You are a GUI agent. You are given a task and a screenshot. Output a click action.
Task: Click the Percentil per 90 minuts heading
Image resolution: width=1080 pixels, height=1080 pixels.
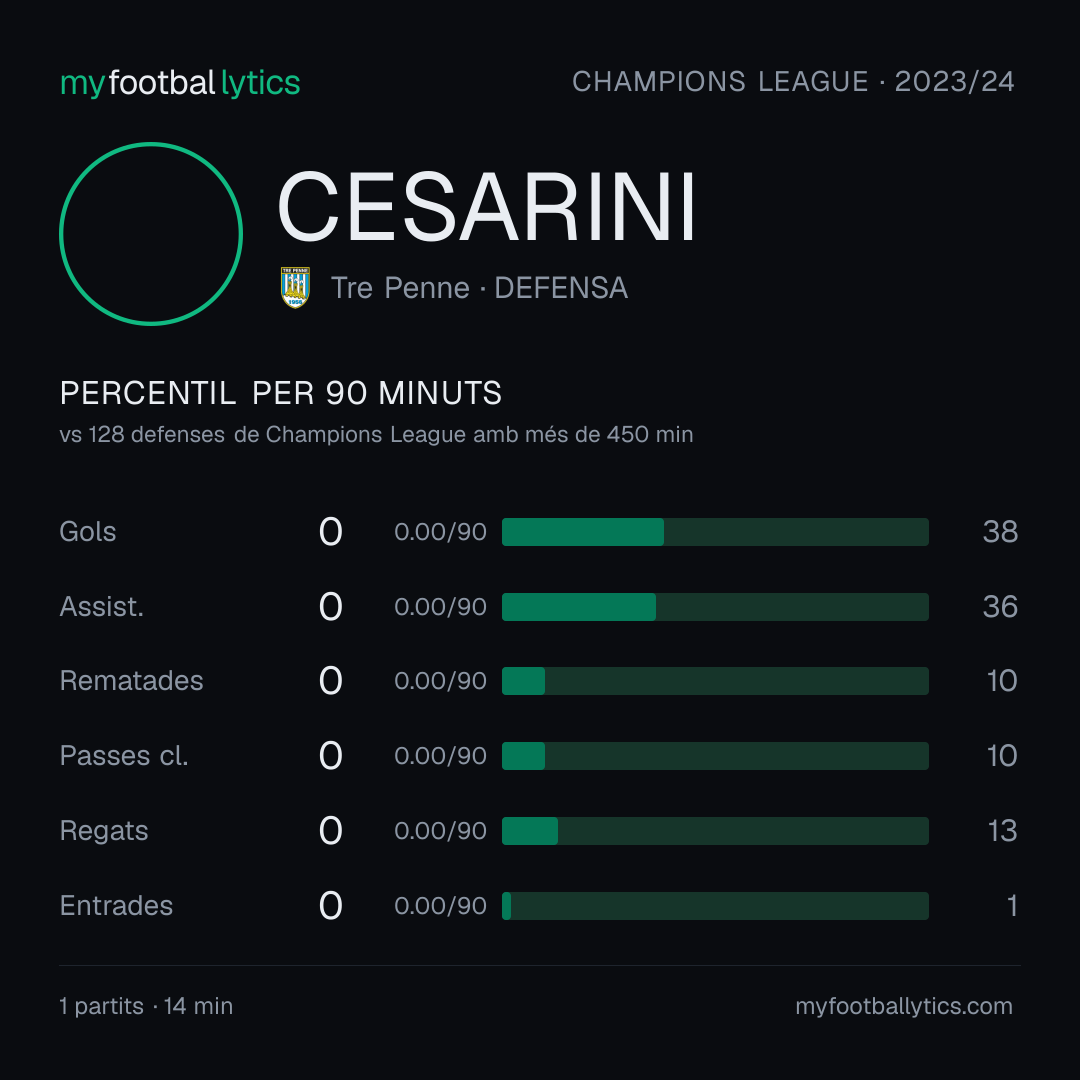[281, 393]
